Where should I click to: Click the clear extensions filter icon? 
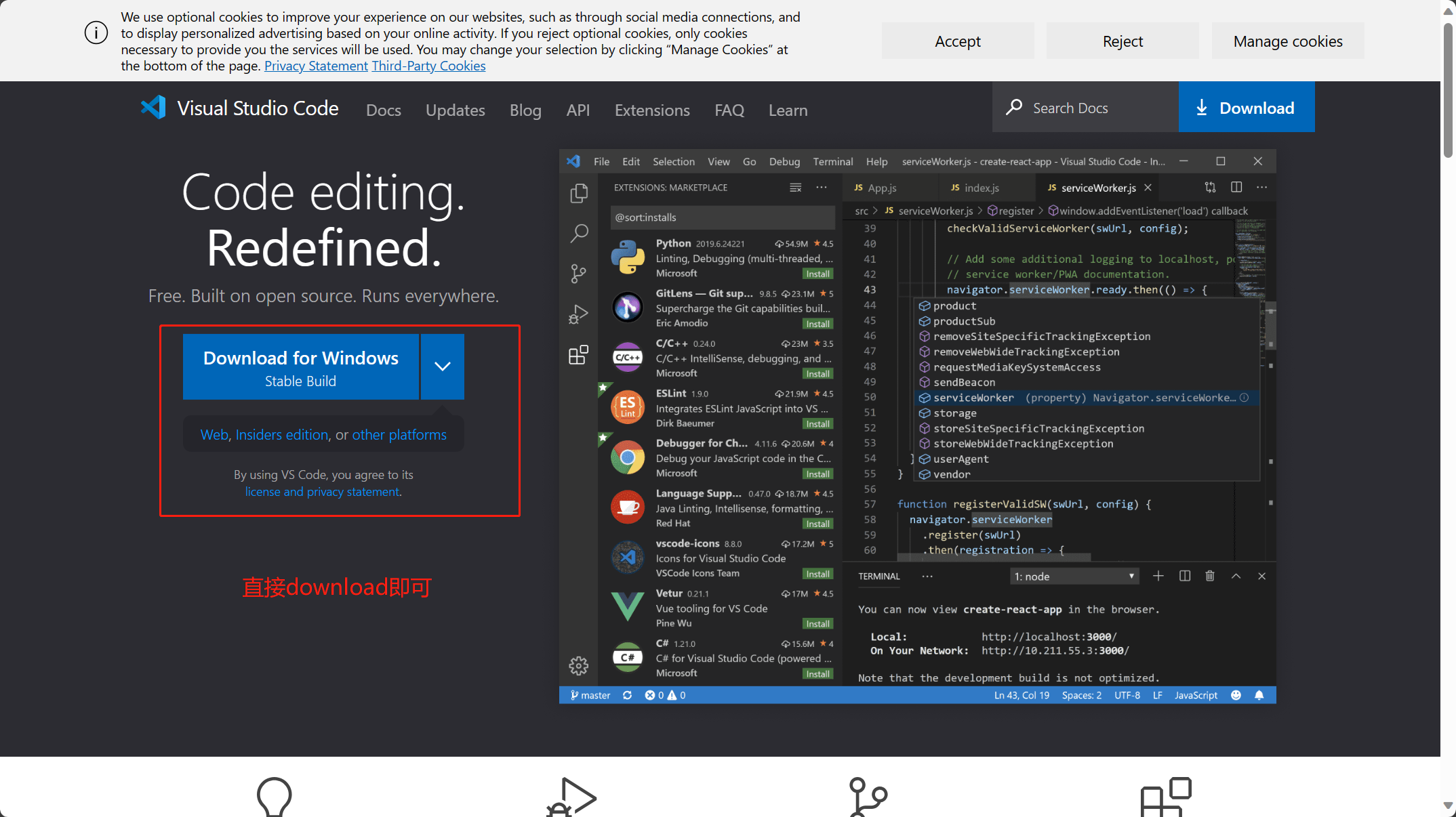click(x=796, y=188)
